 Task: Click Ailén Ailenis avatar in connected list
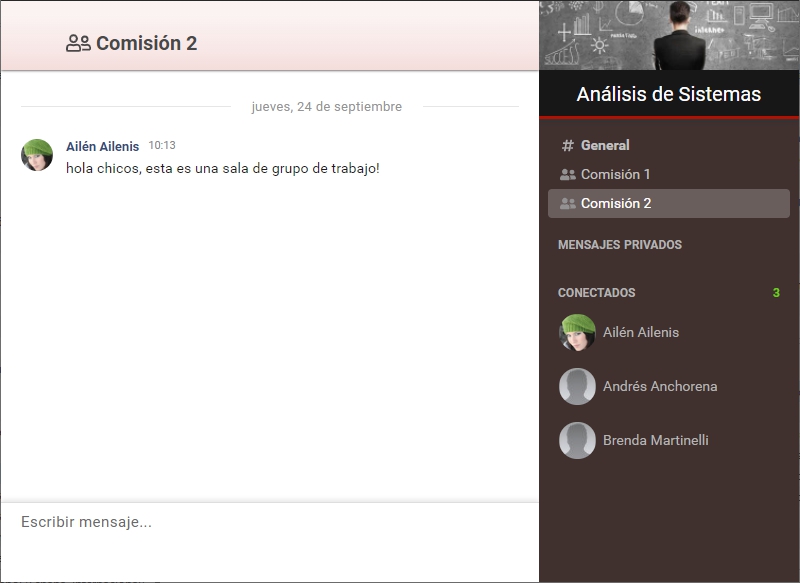(x=577, y=333)
